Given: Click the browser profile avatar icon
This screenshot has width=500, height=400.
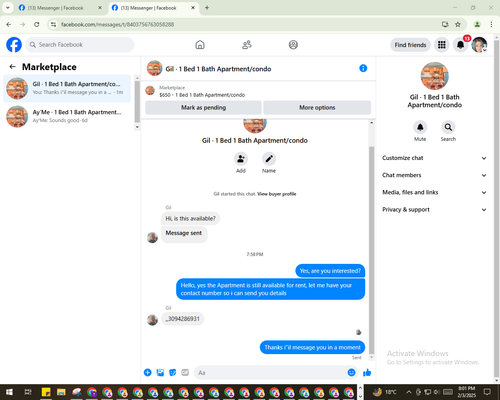Looking at the screenshot, I should [x=477, y=24].
